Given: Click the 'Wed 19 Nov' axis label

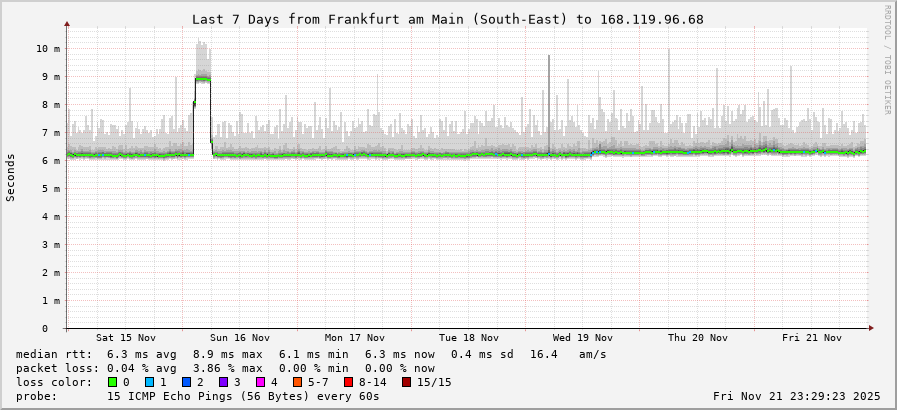Looking at the screenshot, I should 583,338.
